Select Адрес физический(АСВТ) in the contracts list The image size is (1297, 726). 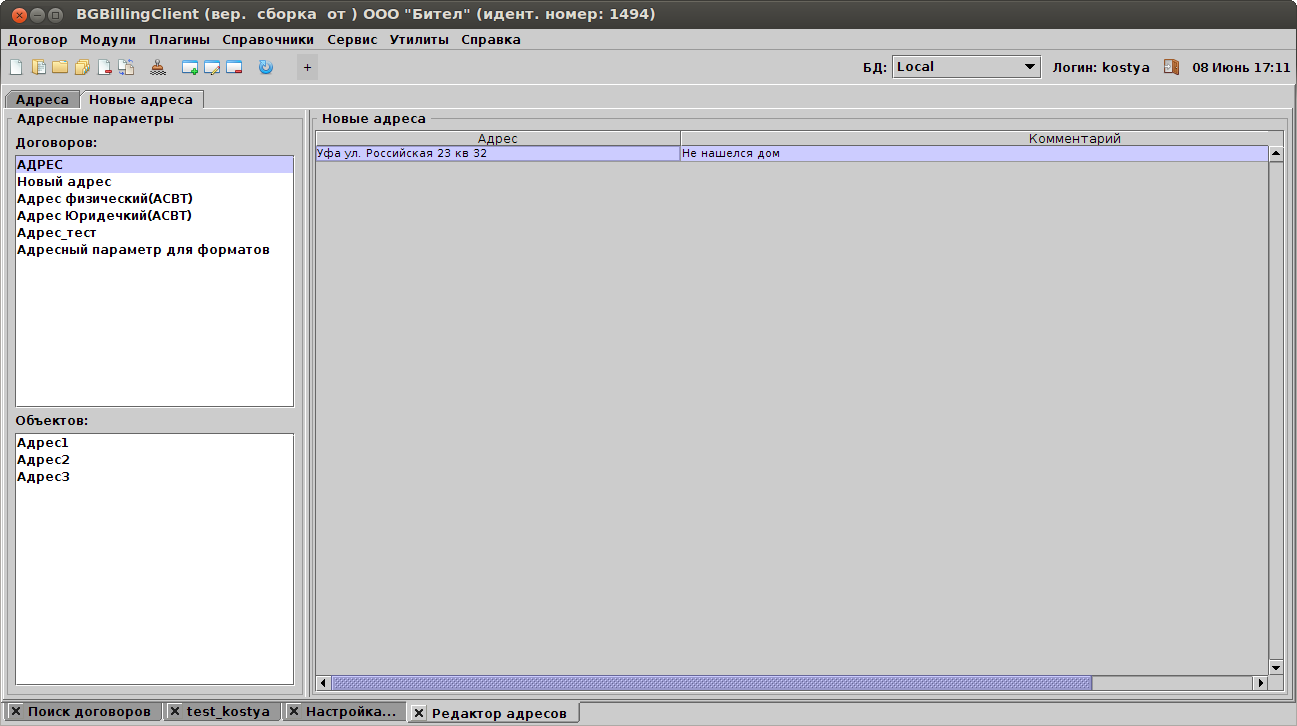[x=104, y=198]
